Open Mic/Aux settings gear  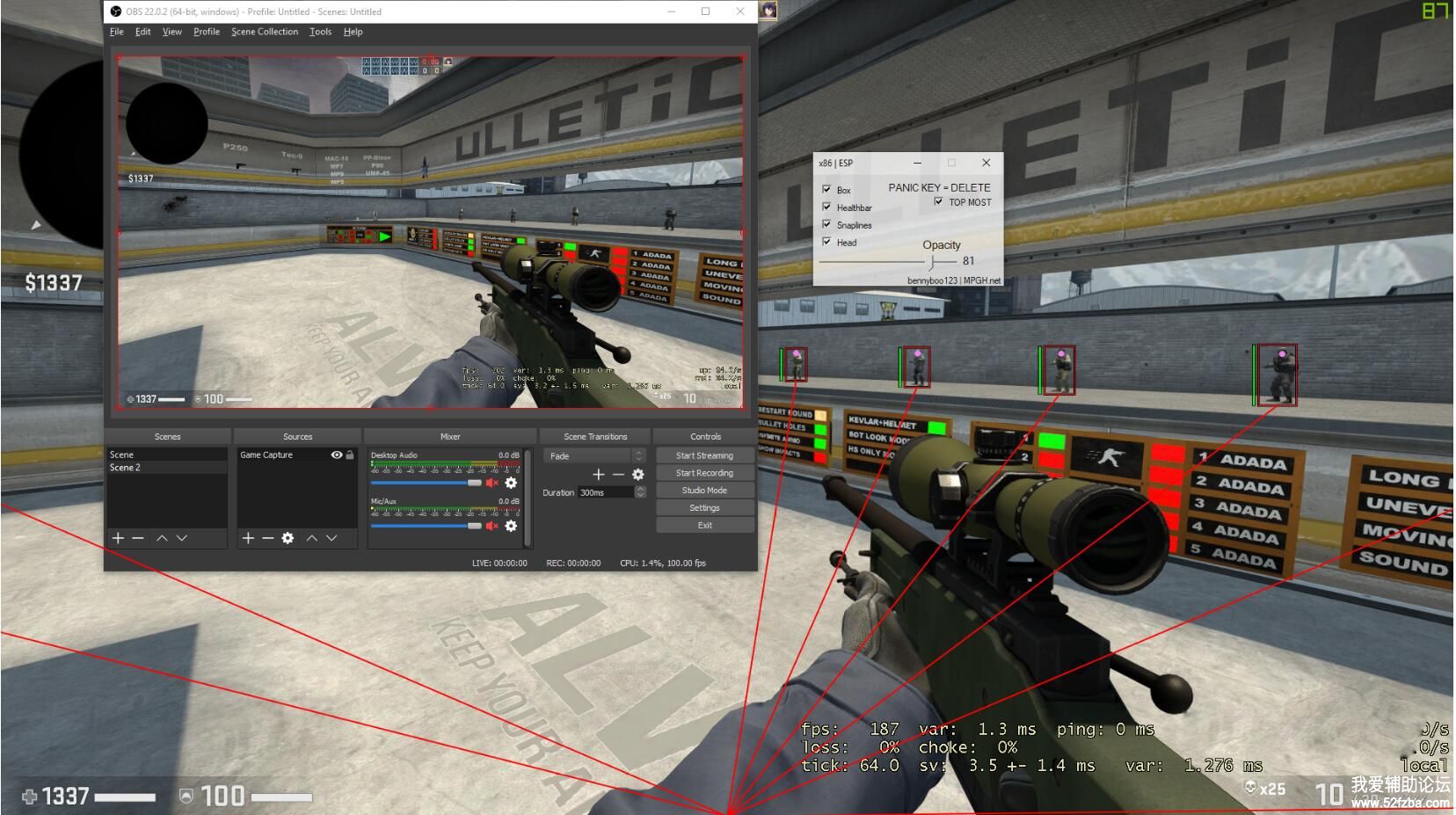pyautogui.click(x=511, y=526)
